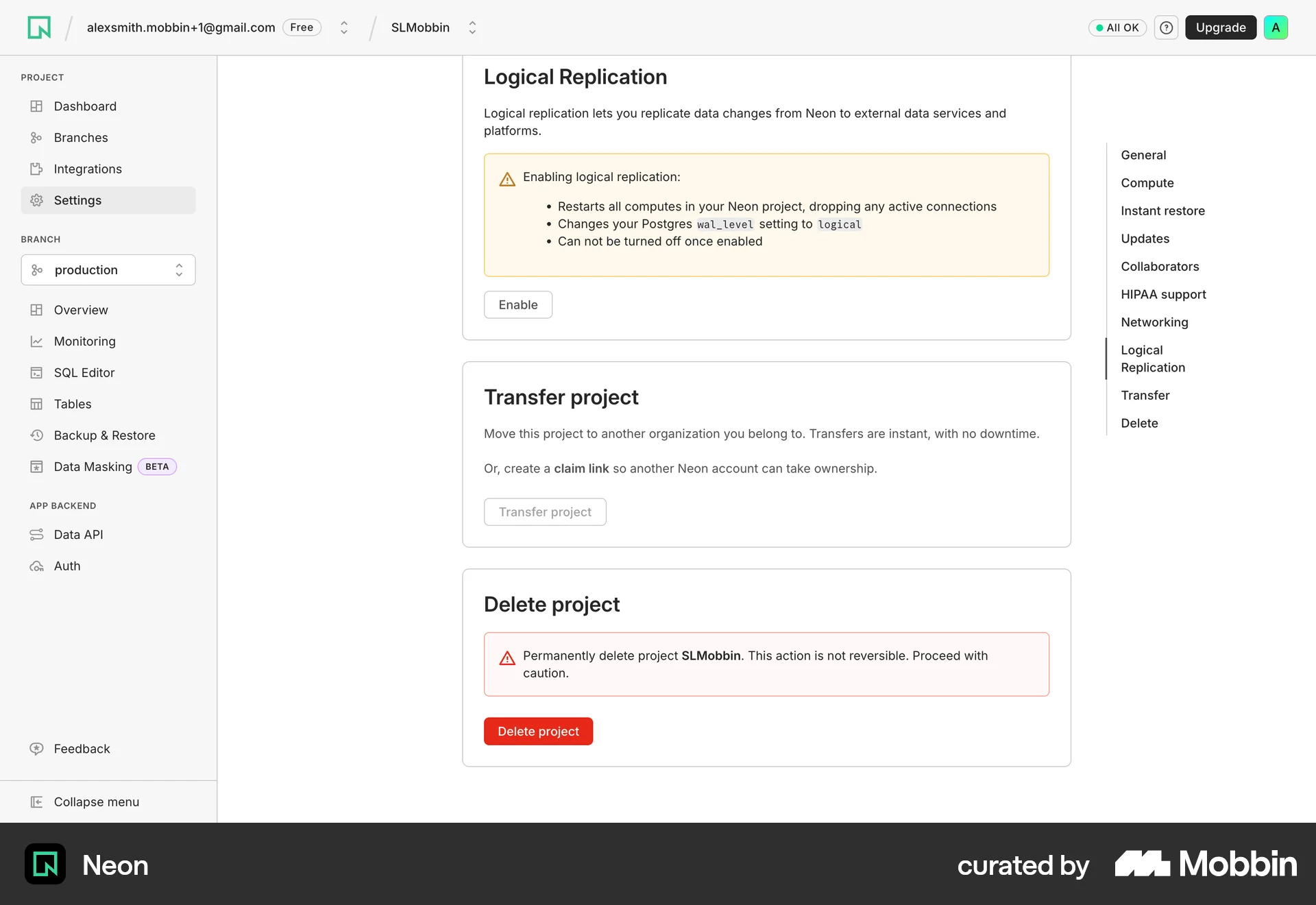
Task: Open Auth page
Action: (108, 566)
